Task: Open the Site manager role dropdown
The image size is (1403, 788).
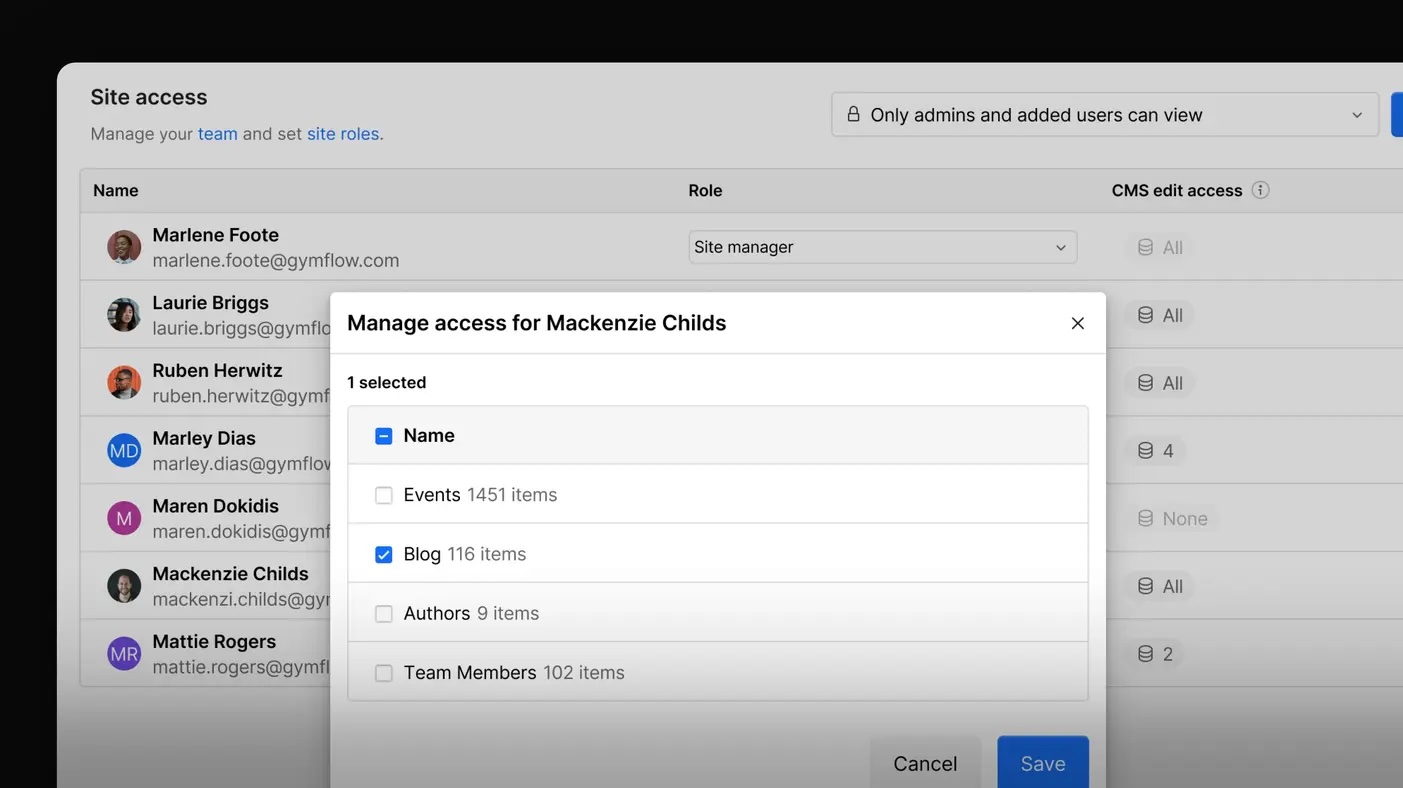Action: (x=882, y=247)
